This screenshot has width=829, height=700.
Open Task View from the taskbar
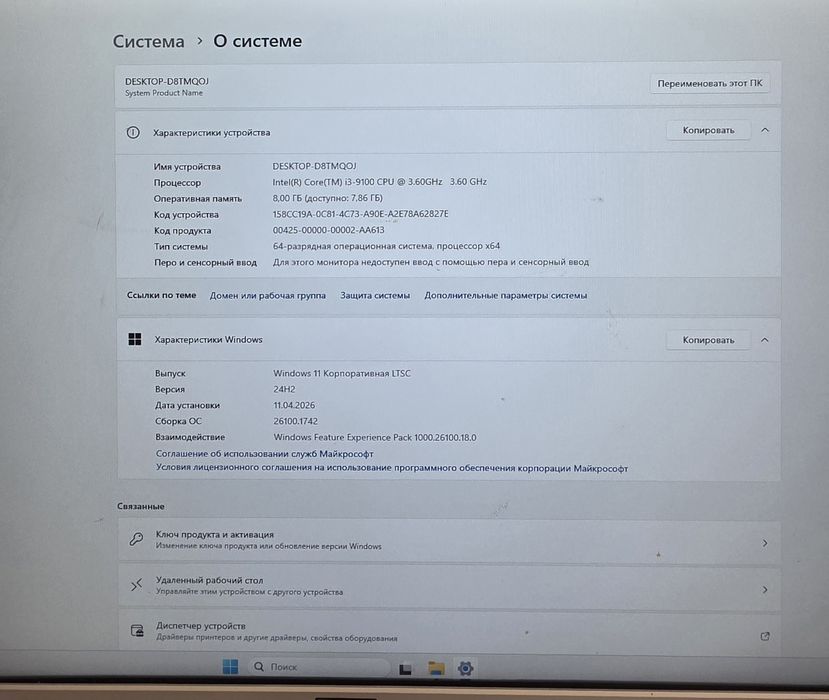click(405, 669)
